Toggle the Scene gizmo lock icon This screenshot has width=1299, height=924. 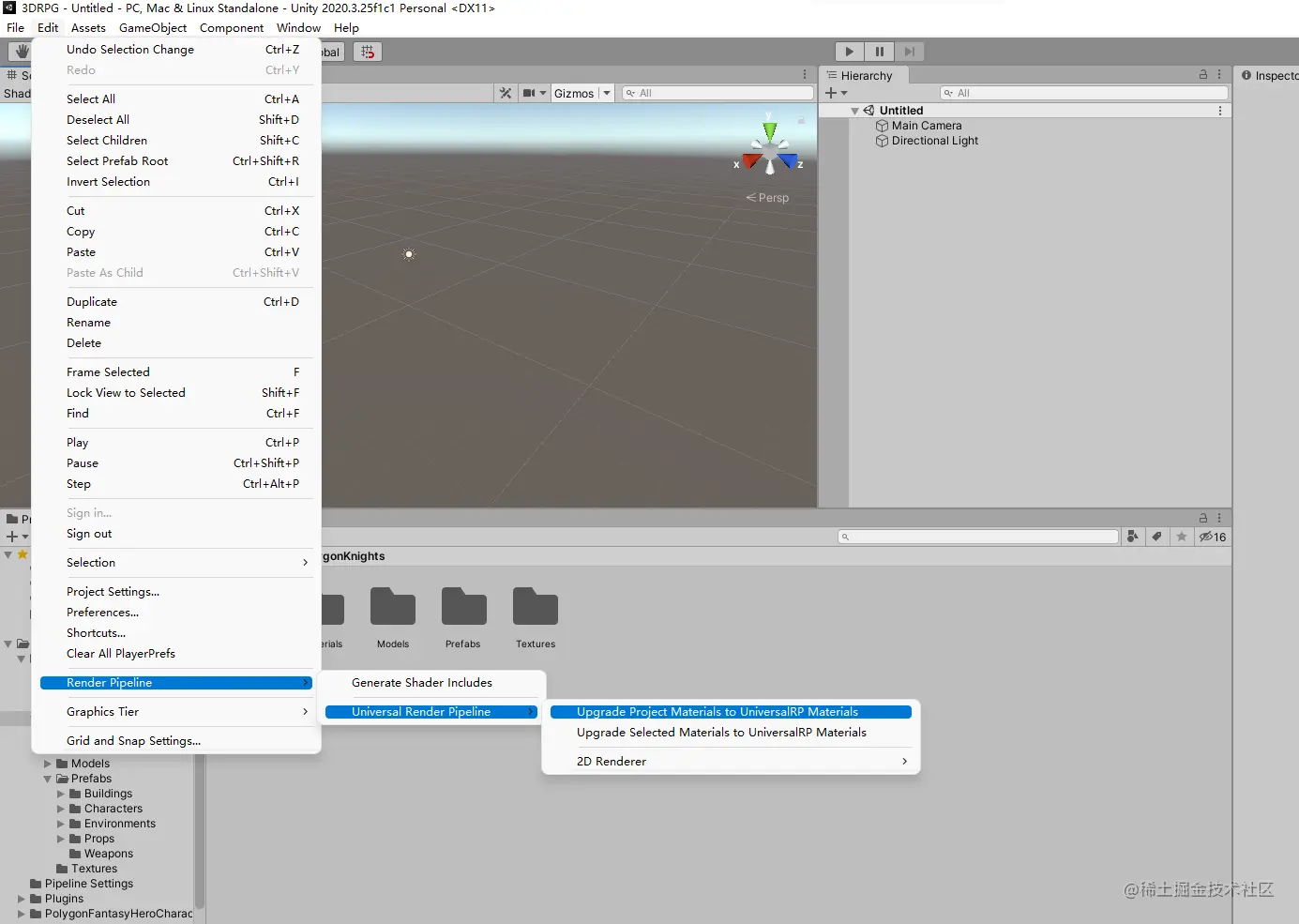tap(801, 120)
